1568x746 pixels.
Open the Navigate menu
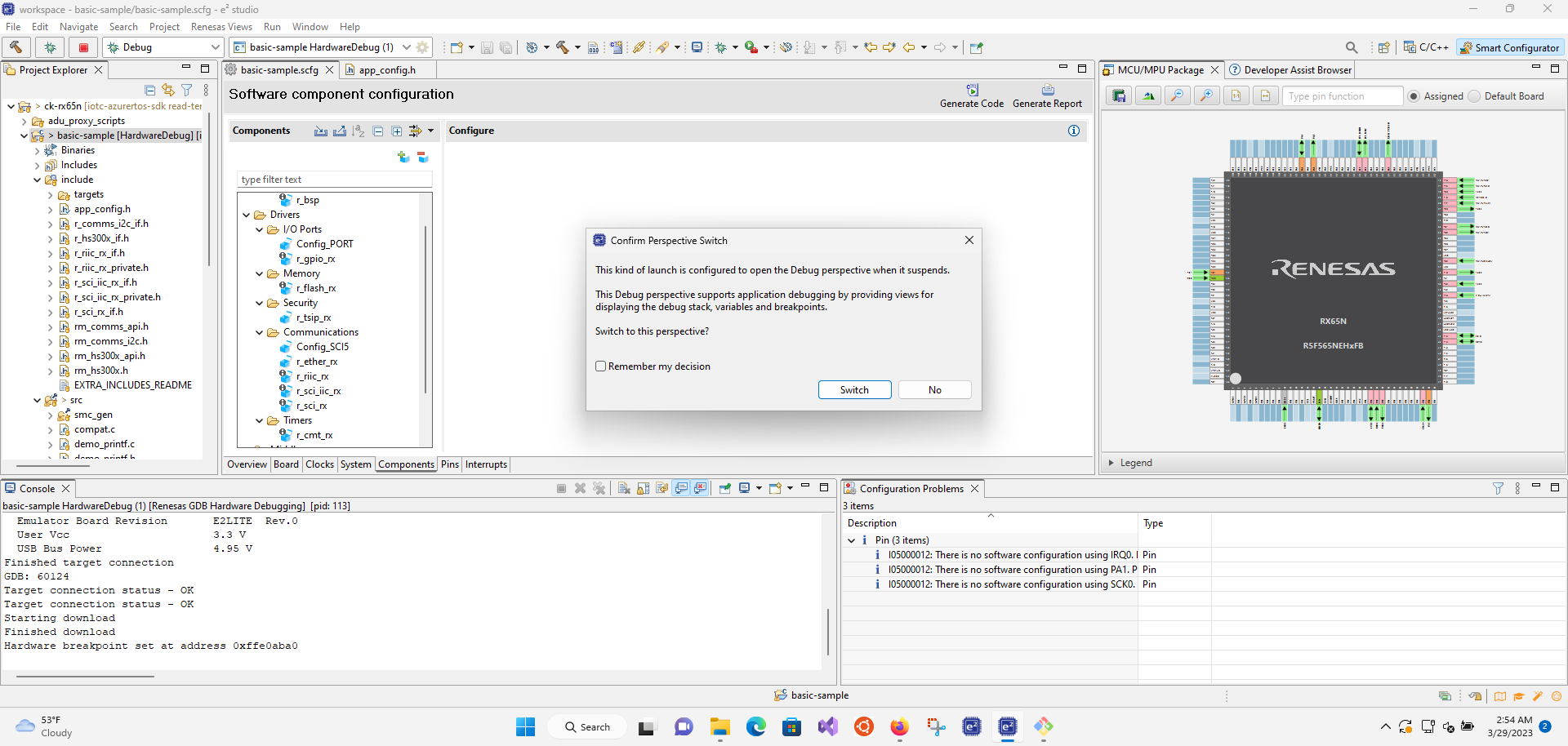point(78,27)
